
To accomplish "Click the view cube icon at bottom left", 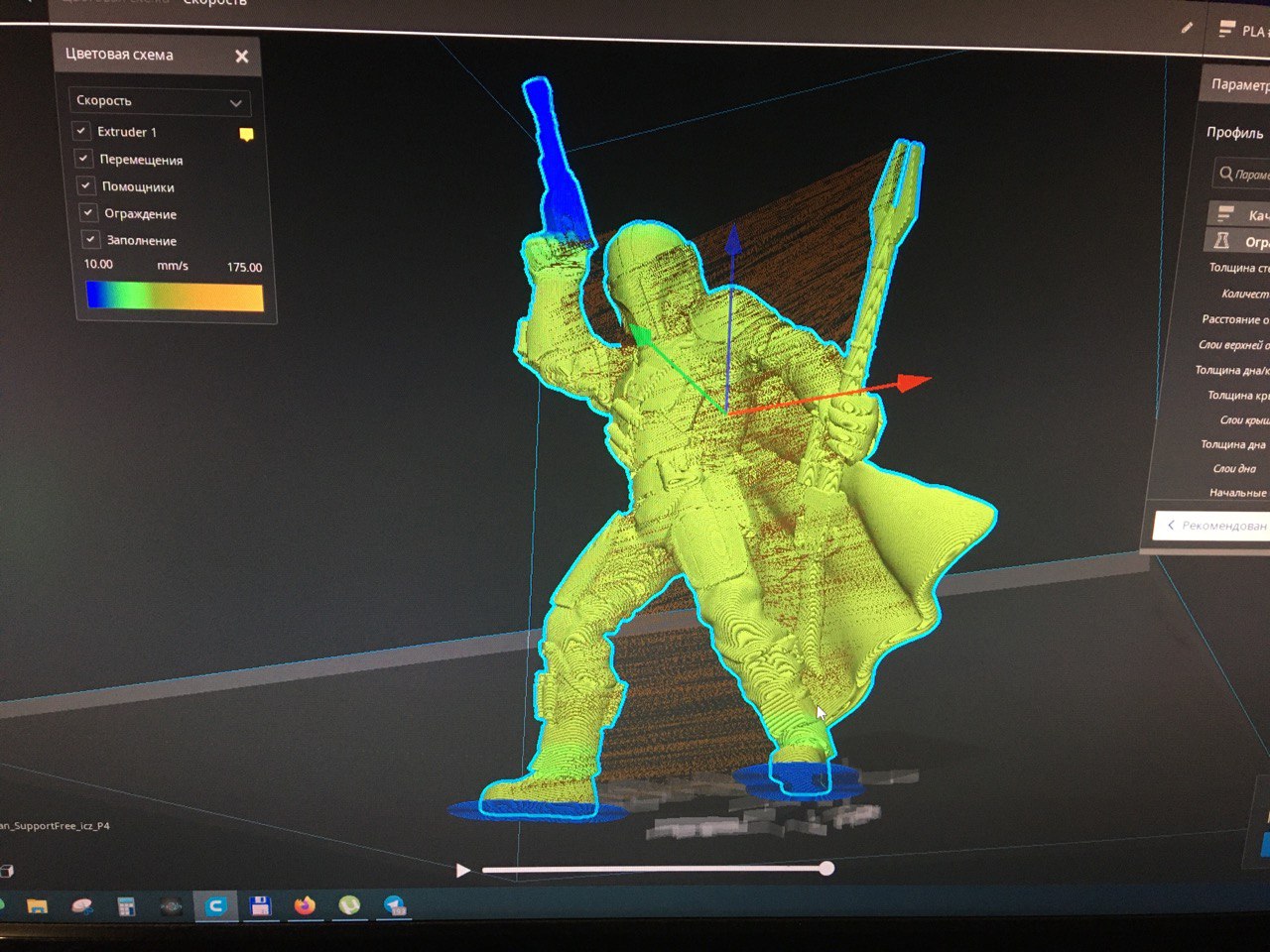I will coord(6,871).
